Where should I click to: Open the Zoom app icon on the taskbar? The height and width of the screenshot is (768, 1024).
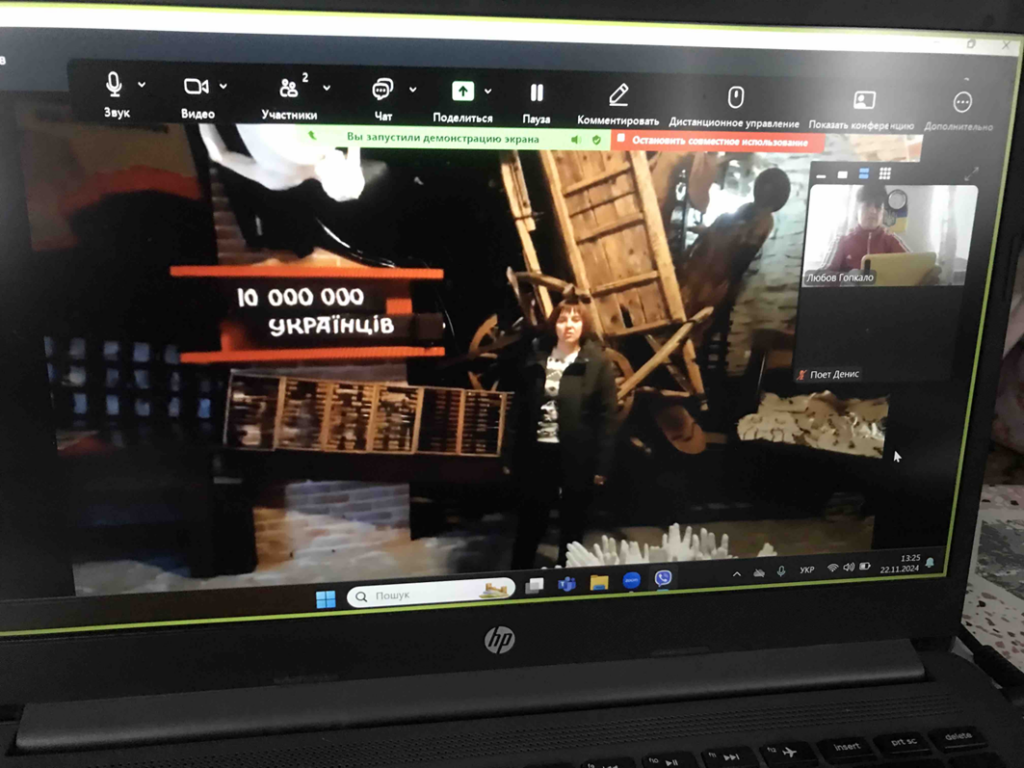point(631,580)
